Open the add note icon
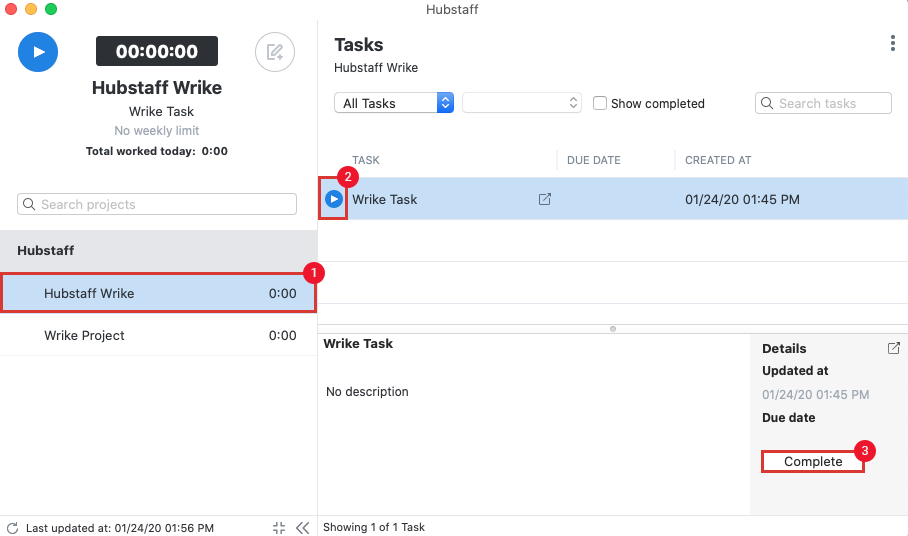 click(275, 52)
